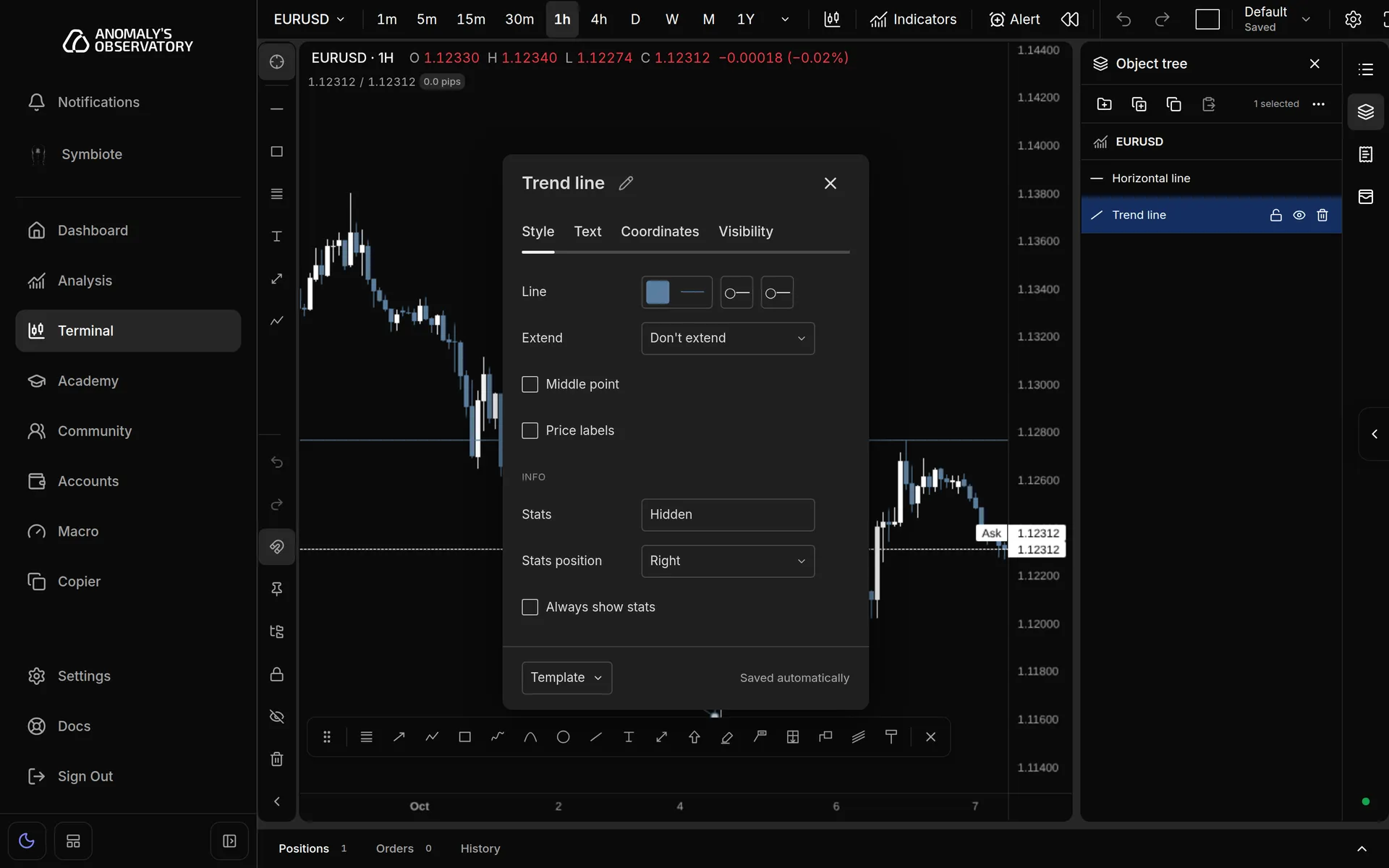
Task: Open the chart type candlestick icon
Action: point(832,20)
